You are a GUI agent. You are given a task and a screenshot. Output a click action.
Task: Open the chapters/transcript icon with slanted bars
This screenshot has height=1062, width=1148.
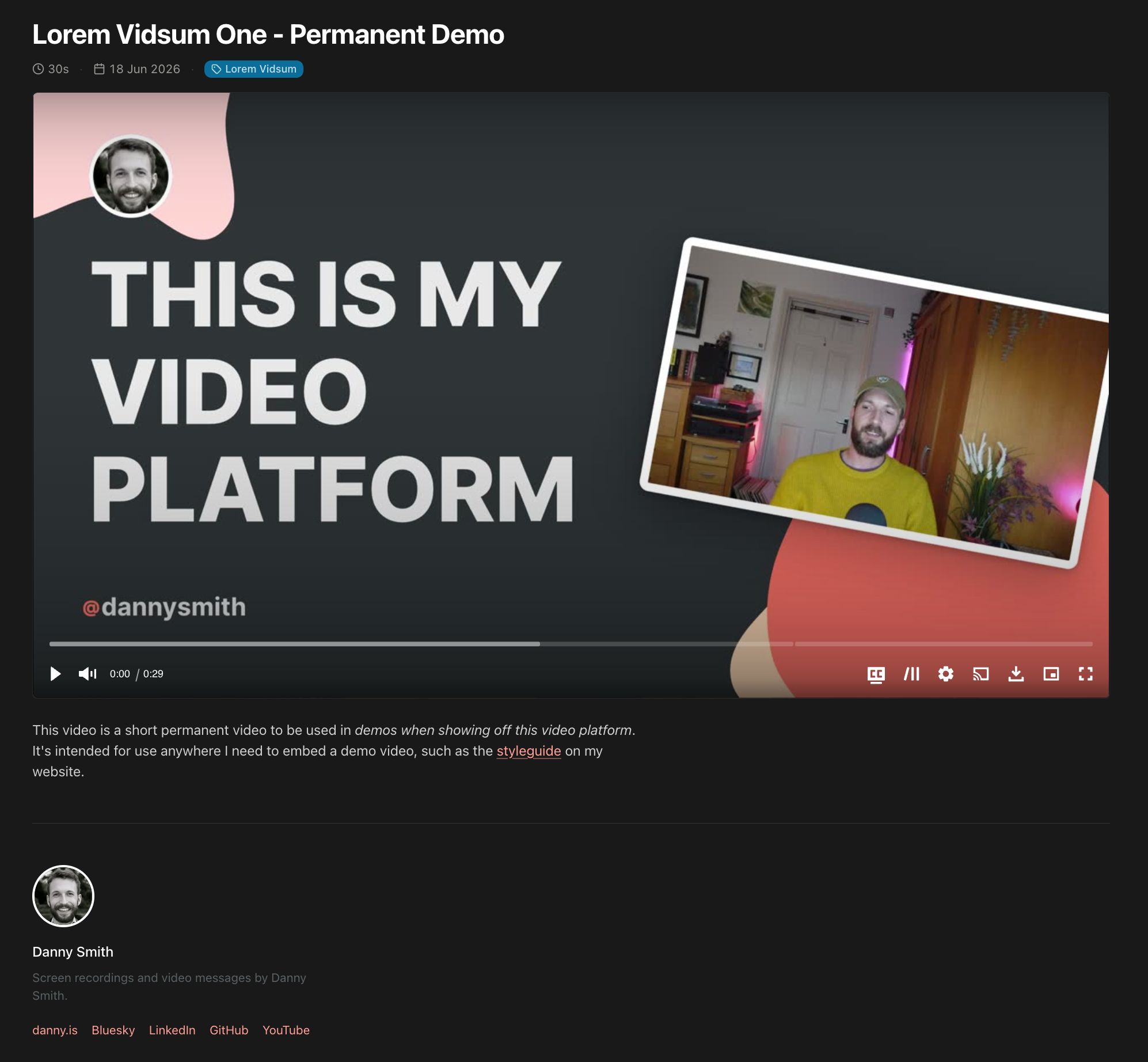click(x=911, y=674)
